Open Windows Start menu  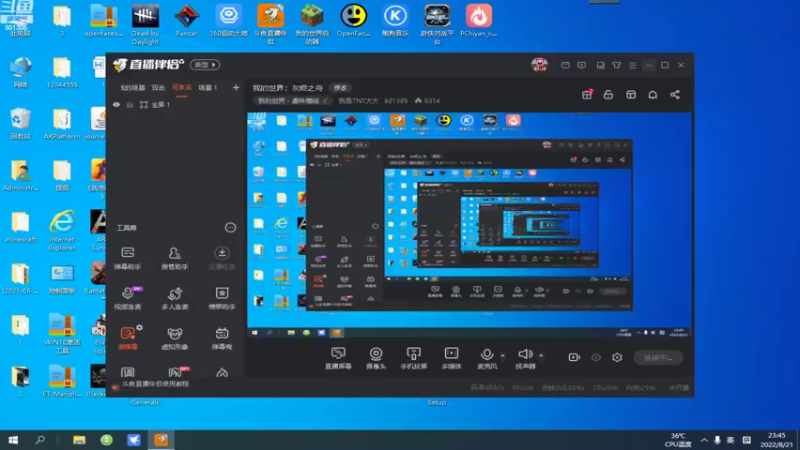click(x=13, y=440)
